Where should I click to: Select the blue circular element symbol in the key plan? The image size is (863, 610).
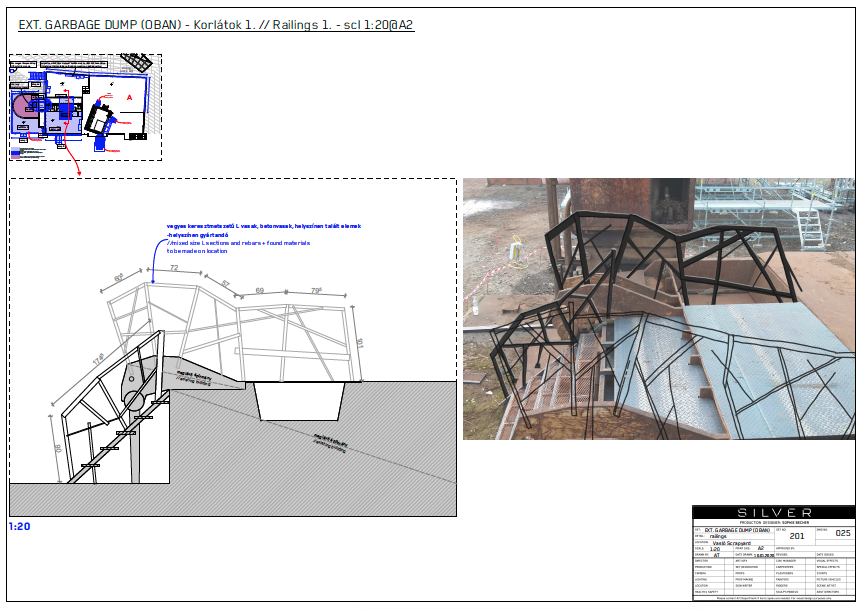pos(48,106)
